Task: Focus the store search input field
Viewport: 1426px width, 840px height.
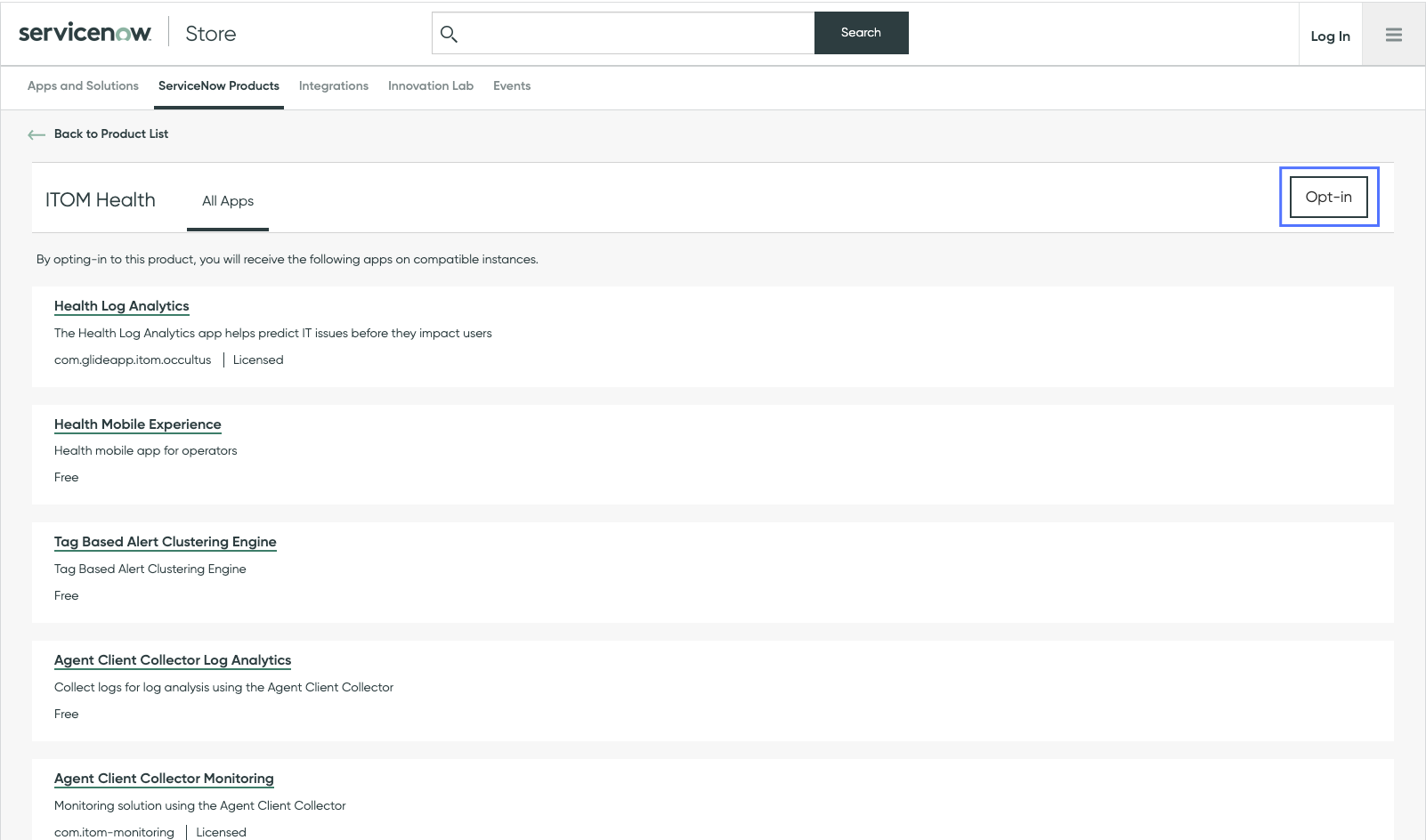Action: (623, 33)
